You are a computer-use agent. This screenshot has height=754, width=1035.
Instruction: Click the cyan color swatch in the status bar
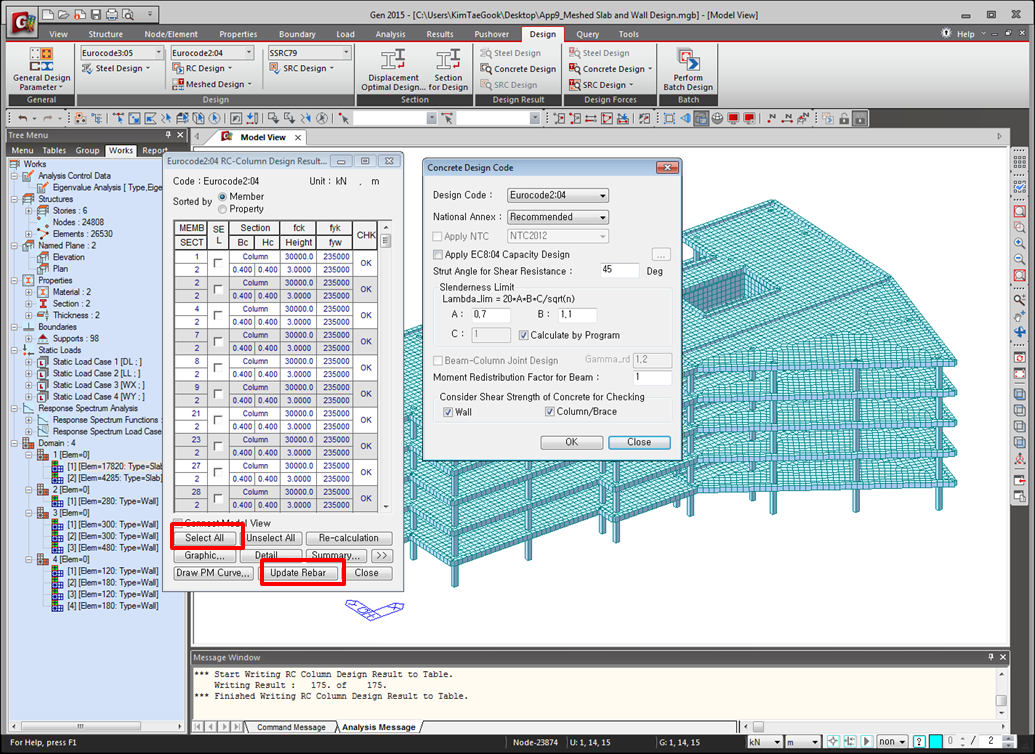pyautogui.click(x=935, y=741)
